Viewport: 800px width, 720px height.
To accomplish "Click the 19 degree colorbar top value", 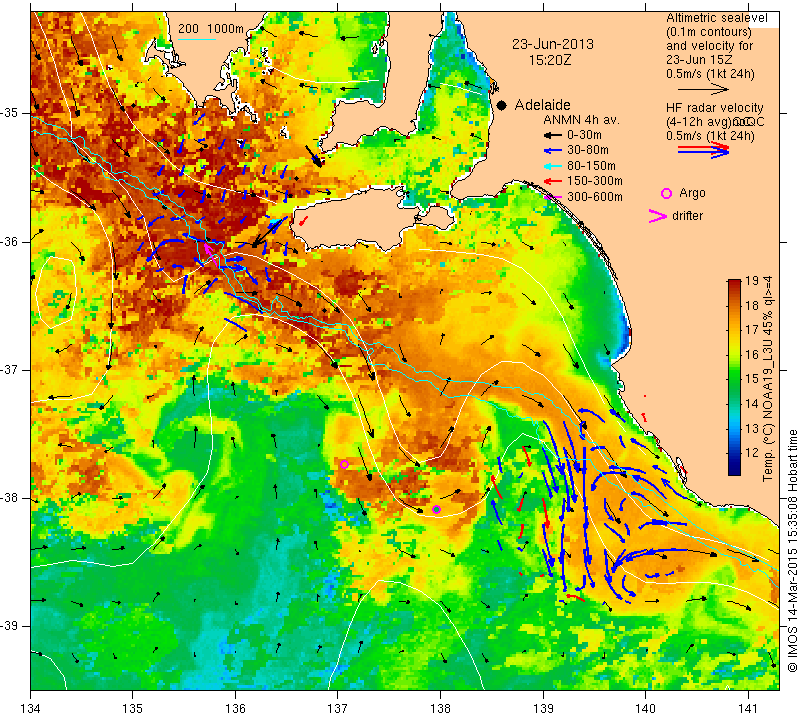I will coord(752,281).
